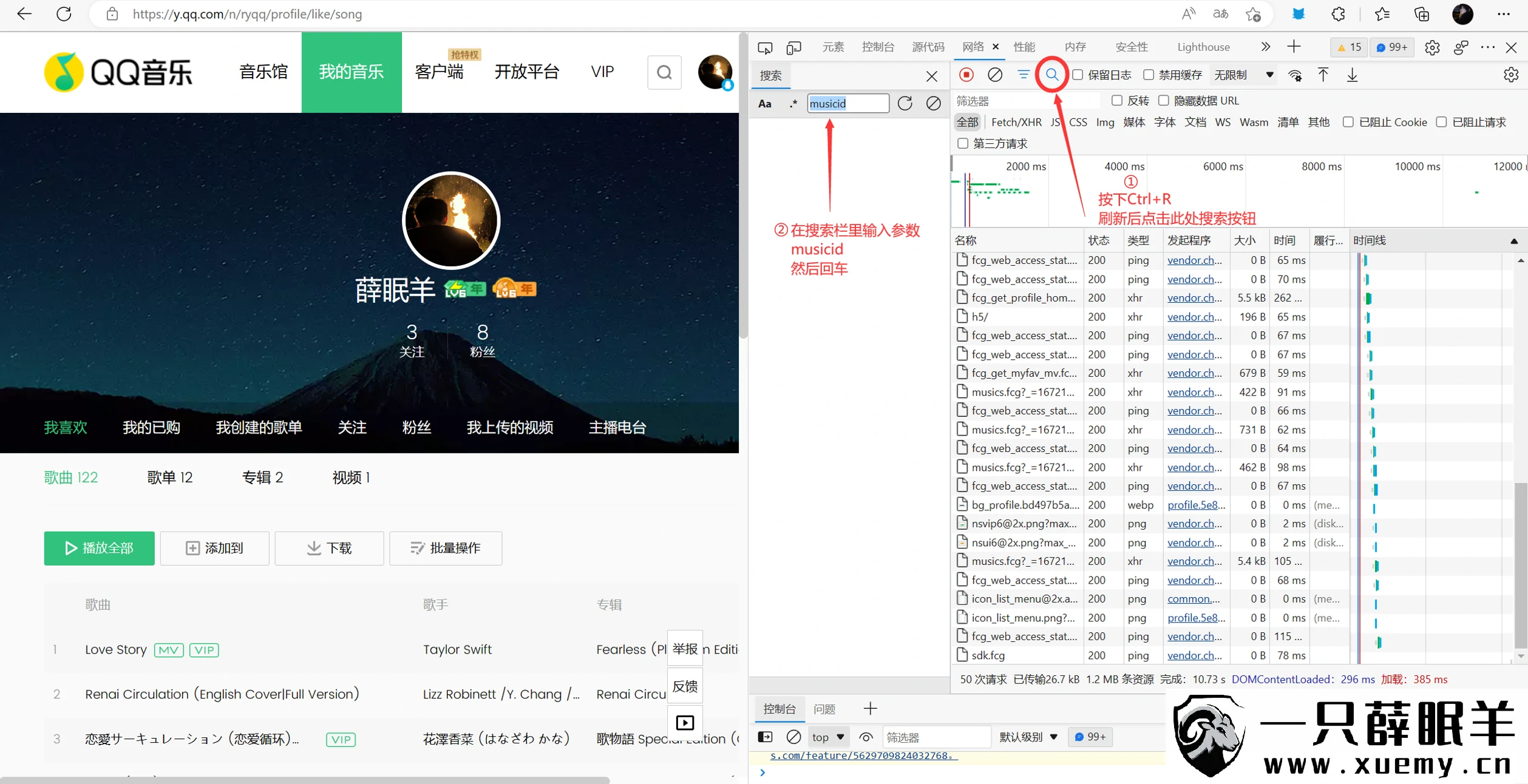Image resolution: width=1528 pixels, height=784 pixels.
Task: Add page to favorites with the star icon
Action: [1254, 14]
